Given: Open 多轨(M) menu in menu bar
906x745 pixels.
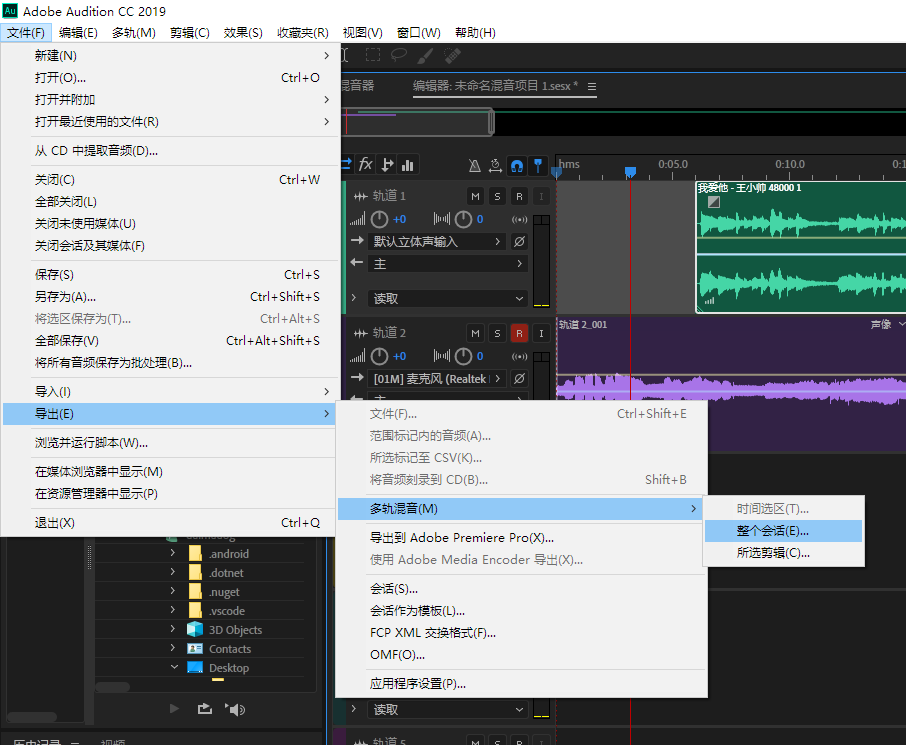Looking at the screenshot, I should point(133,33).
